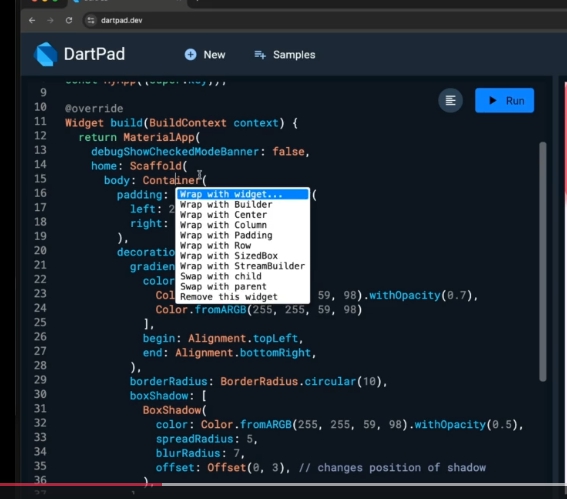Click 'Scaffold' on line 14
This screenshot has width=567, height=499.
click(155, 166)
